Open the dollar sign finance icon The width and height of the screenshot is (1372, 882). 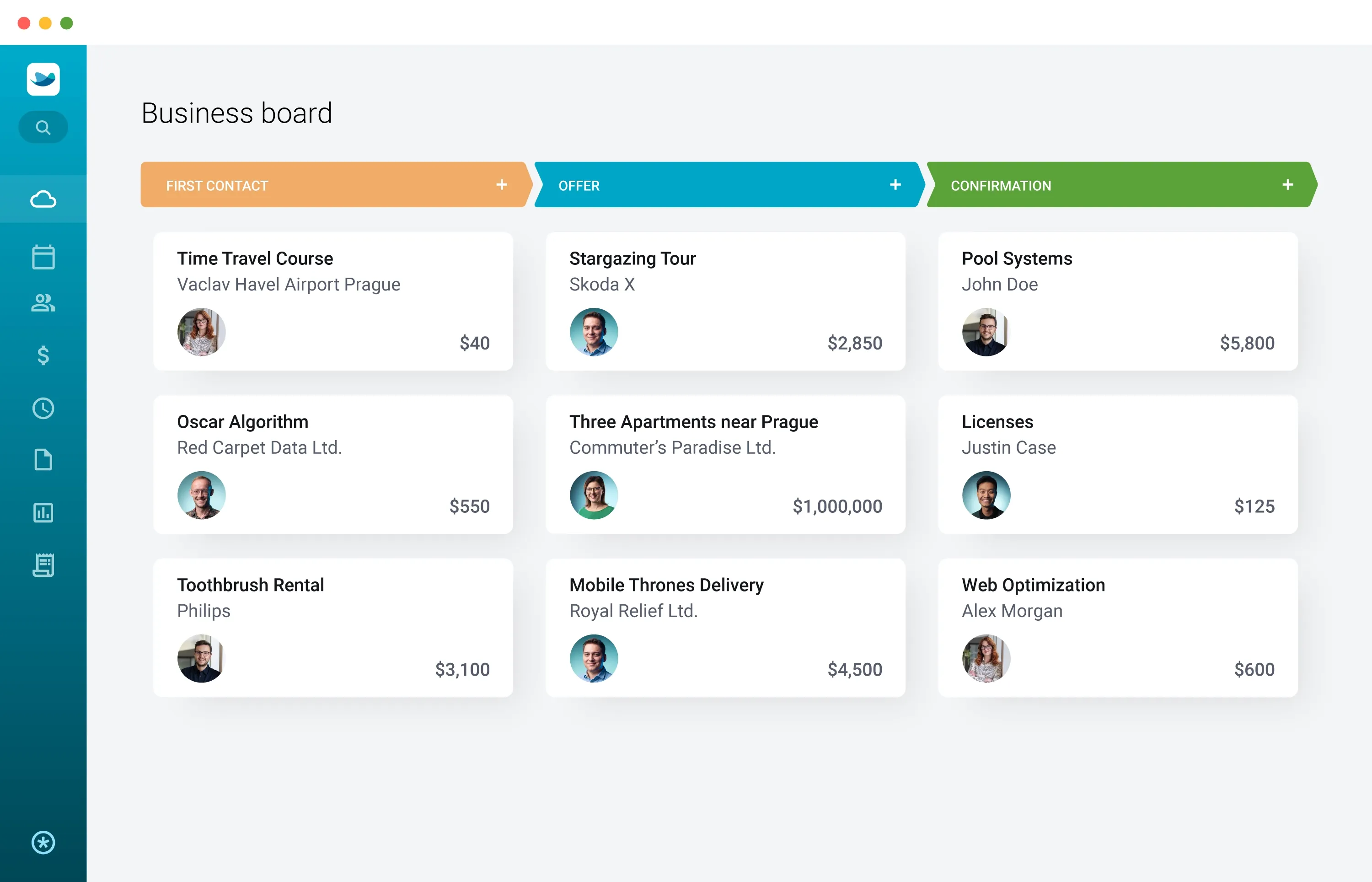(x=43, y=355)
